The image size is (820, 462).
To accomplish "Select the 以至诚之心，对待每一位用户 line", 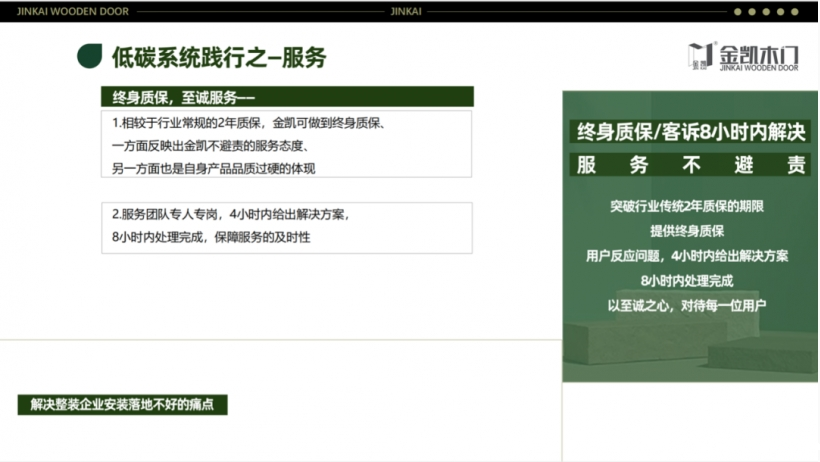I will 687,304.
